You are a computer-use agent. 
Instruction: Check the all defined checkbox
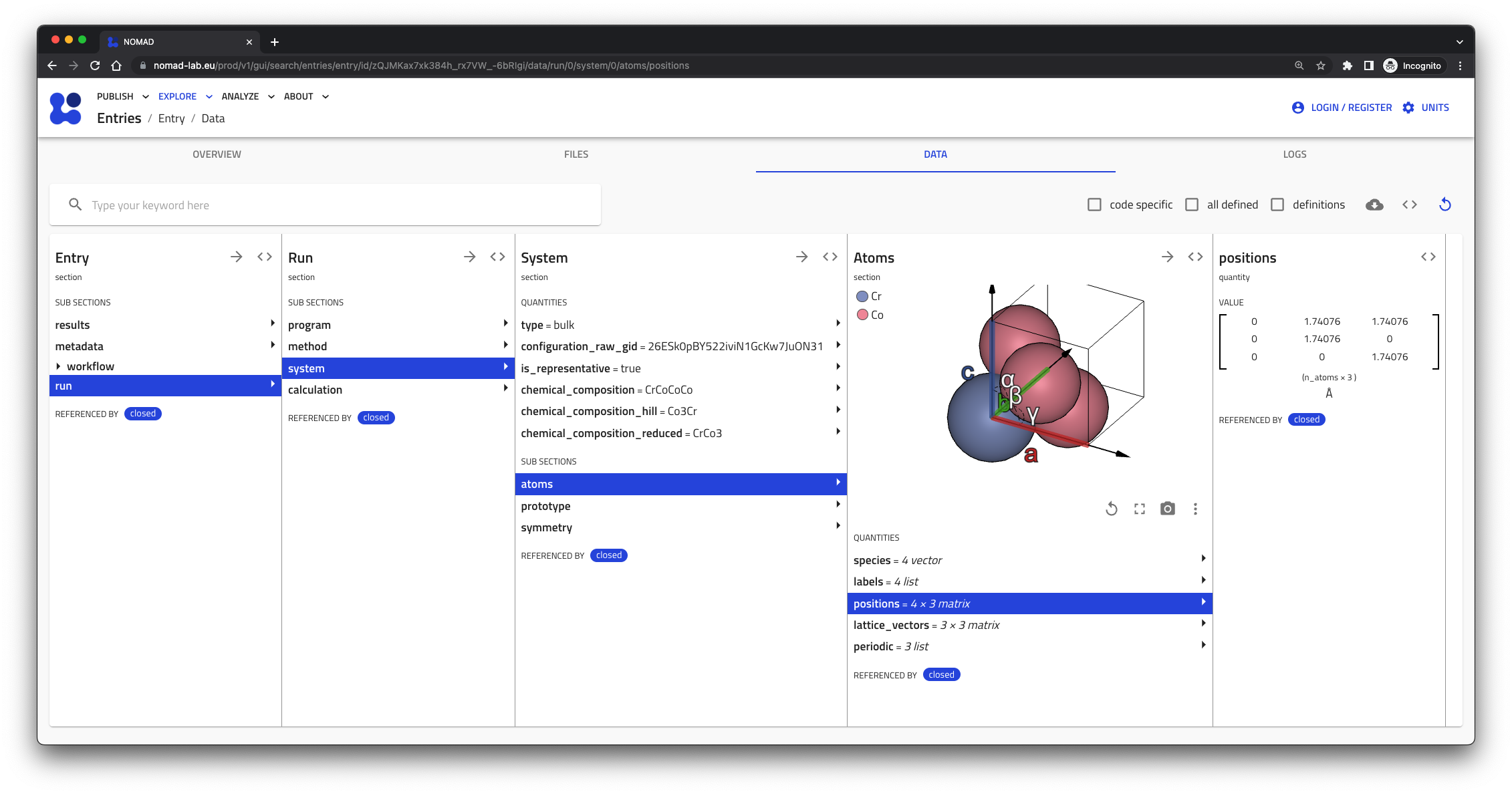pos(1192,204)
